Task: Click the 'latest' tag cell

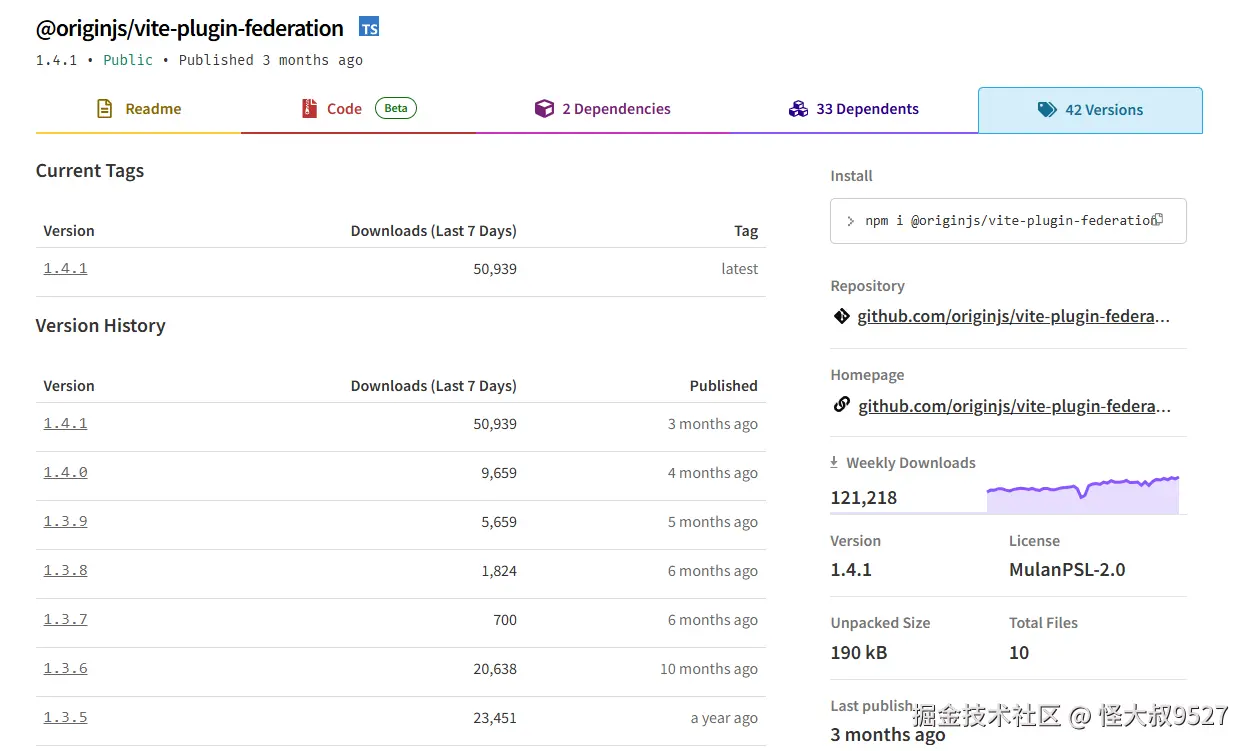Action: point(739,269)
